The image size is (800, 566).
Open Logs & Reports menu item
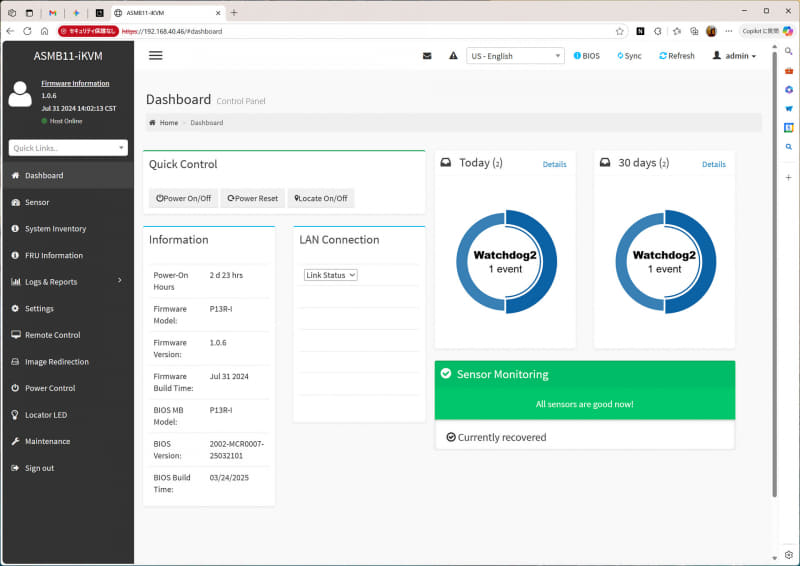point(68,282)
